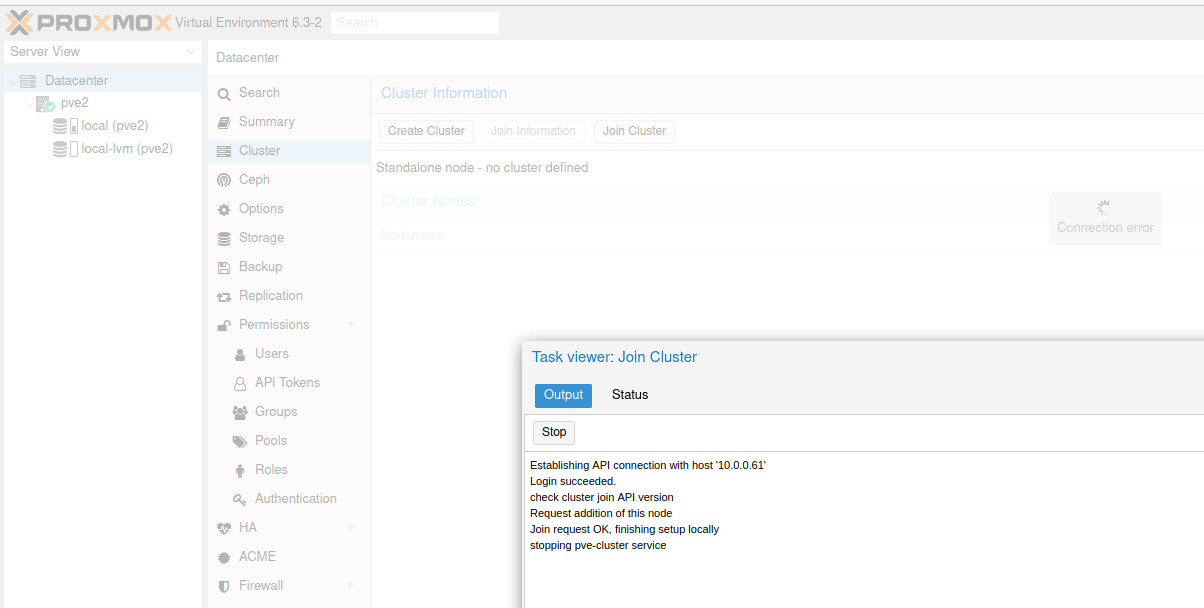Image resolution: width=1204 pixels, height=608 pixels.
Task: Click the local-lvm (pve2) storage icon
Action: click(x=66, y=149)
